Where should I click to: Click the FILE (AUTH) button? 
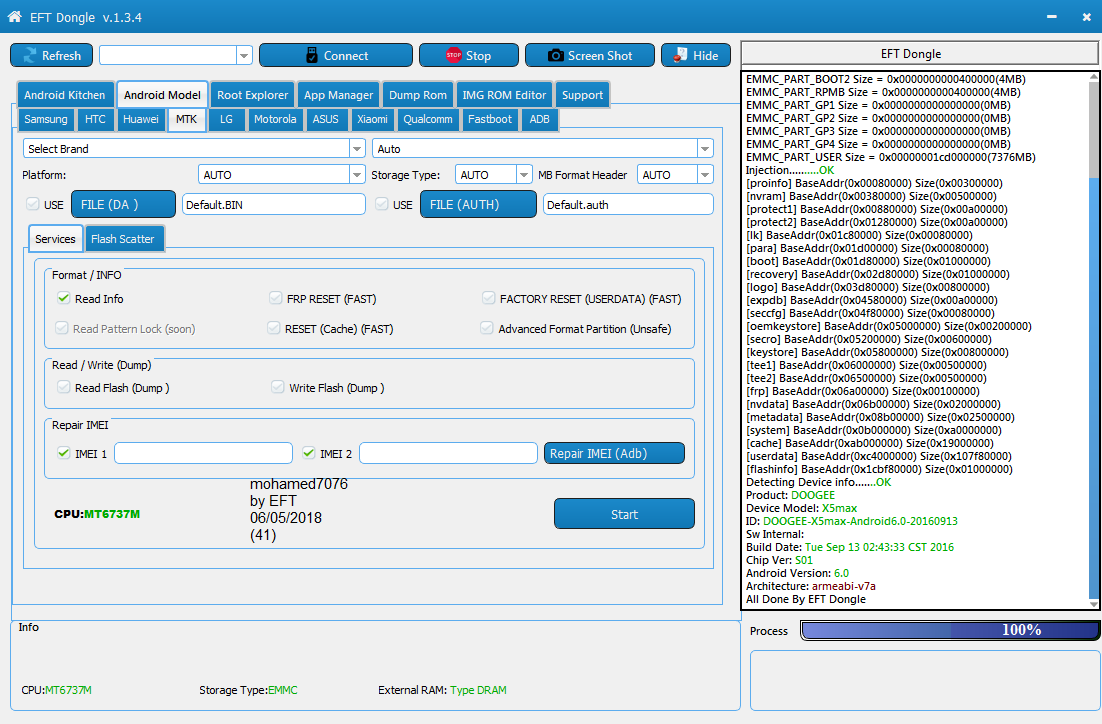click(478, 205)
